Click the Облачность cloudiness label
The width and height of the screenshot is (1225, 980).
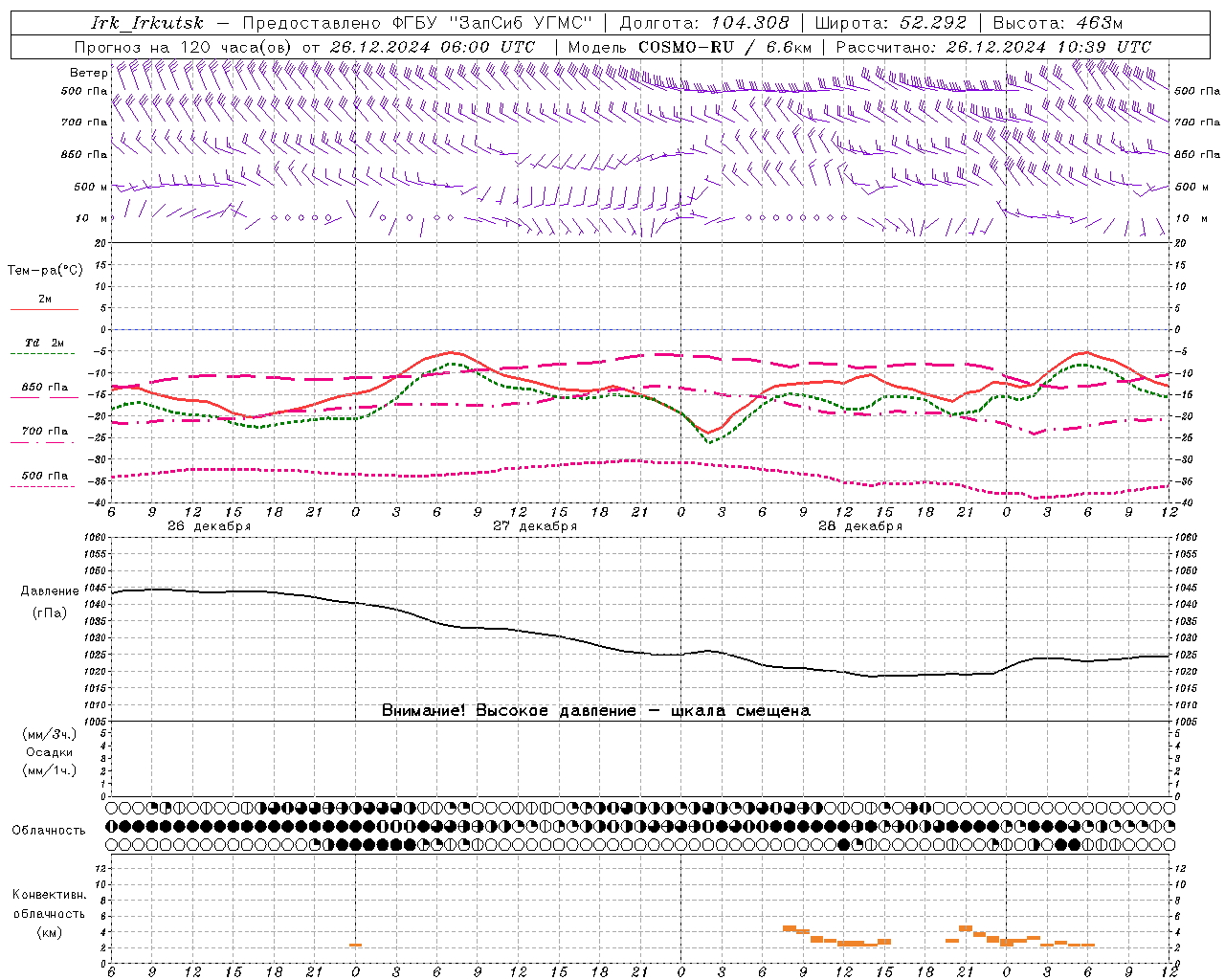point(49,830)
